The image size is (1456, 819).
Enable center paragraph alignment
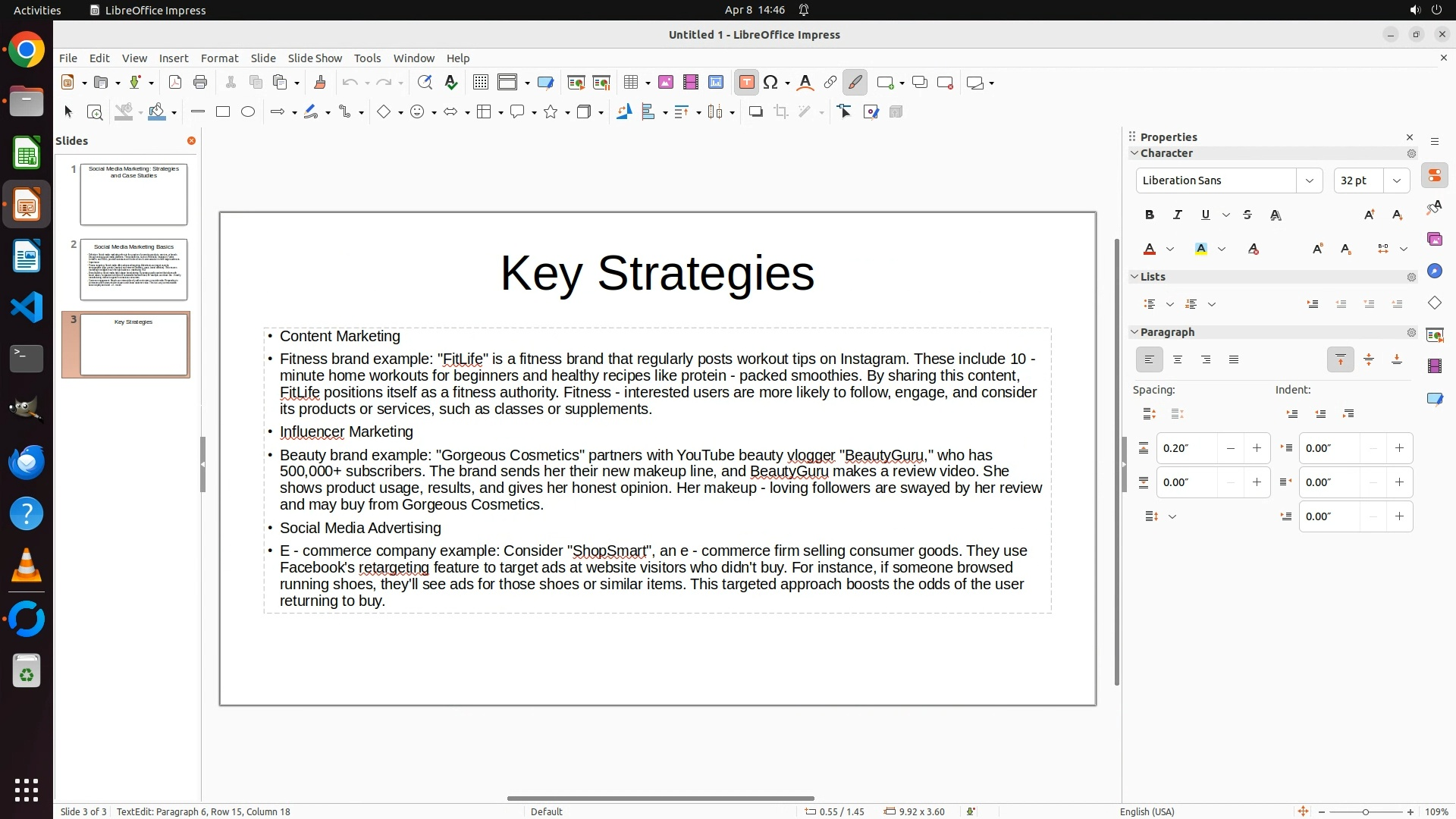1178,360
